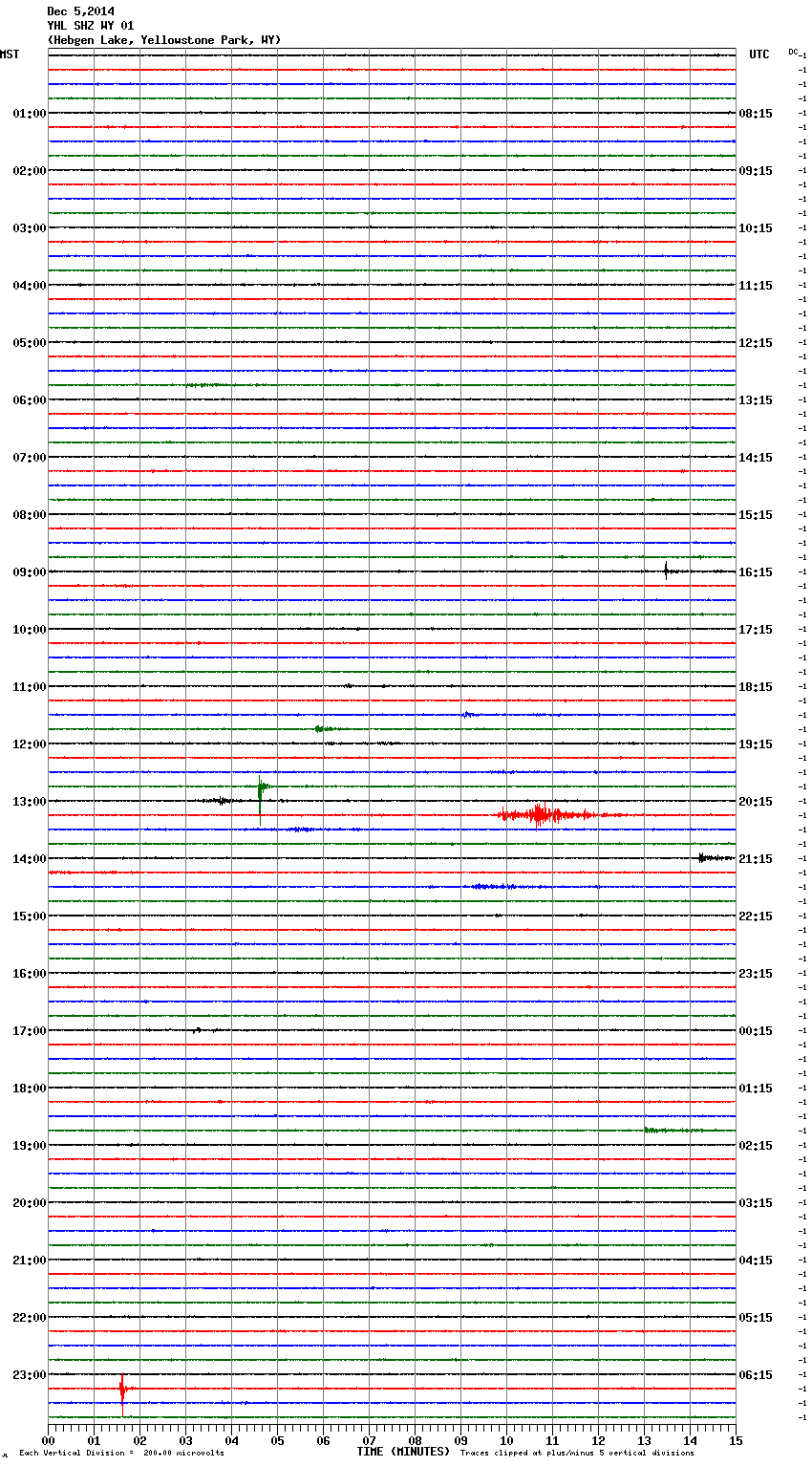This screenshot has height=1466, width=812.
Task: Click the "16:15" UTC row label
Action: tap(756, 572)
